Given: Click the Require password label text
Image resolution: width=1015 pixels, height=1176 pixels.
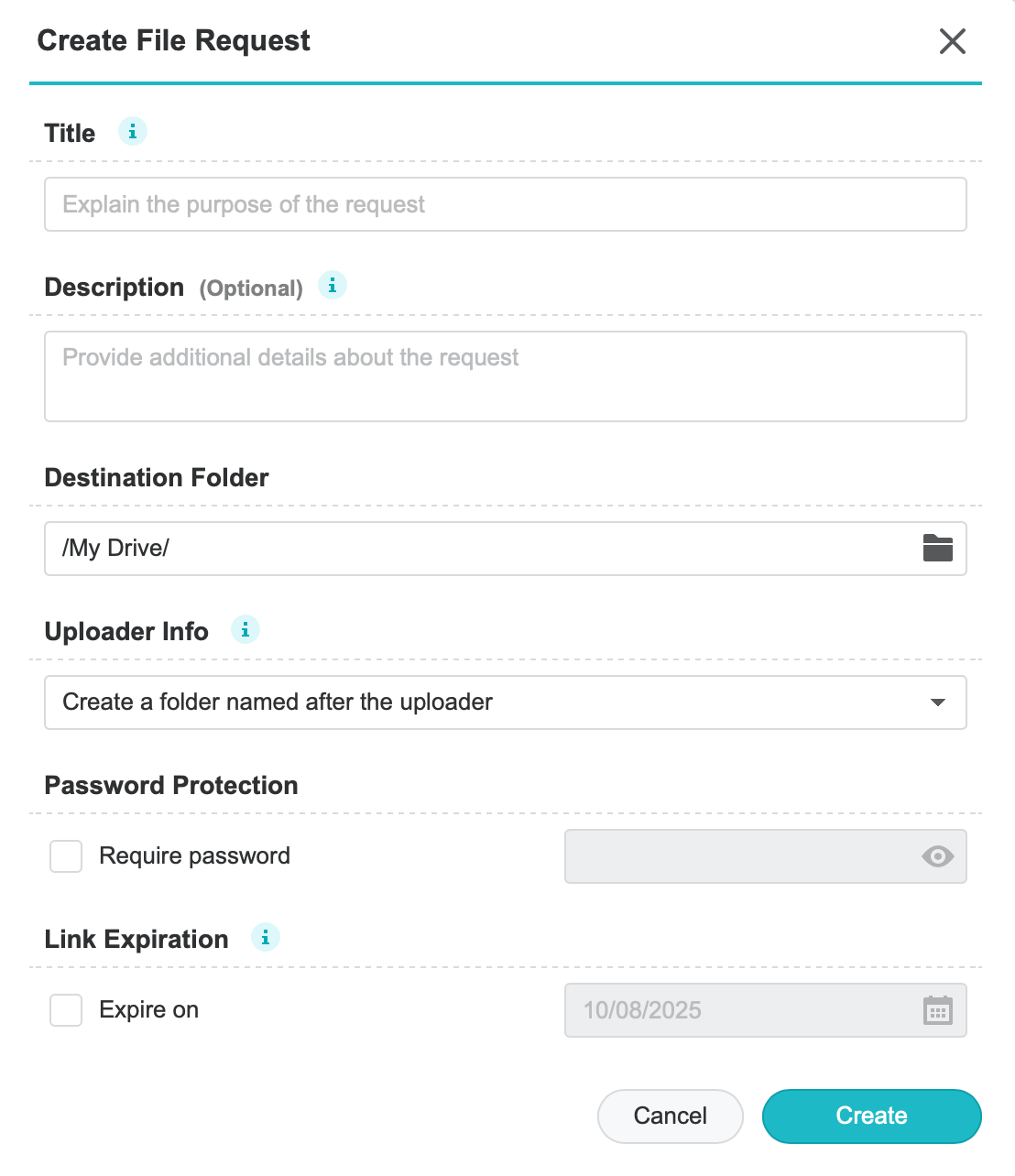Looking at the screenshot, I should pyautogui.click(x=194, y=856).
